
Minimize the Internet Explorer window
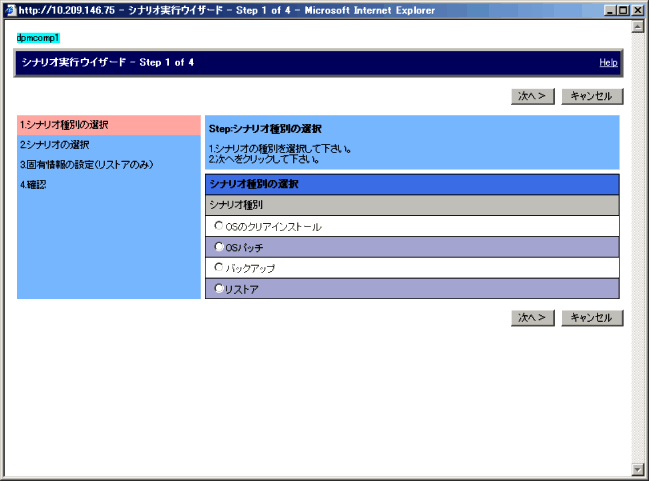click(610, 10)
